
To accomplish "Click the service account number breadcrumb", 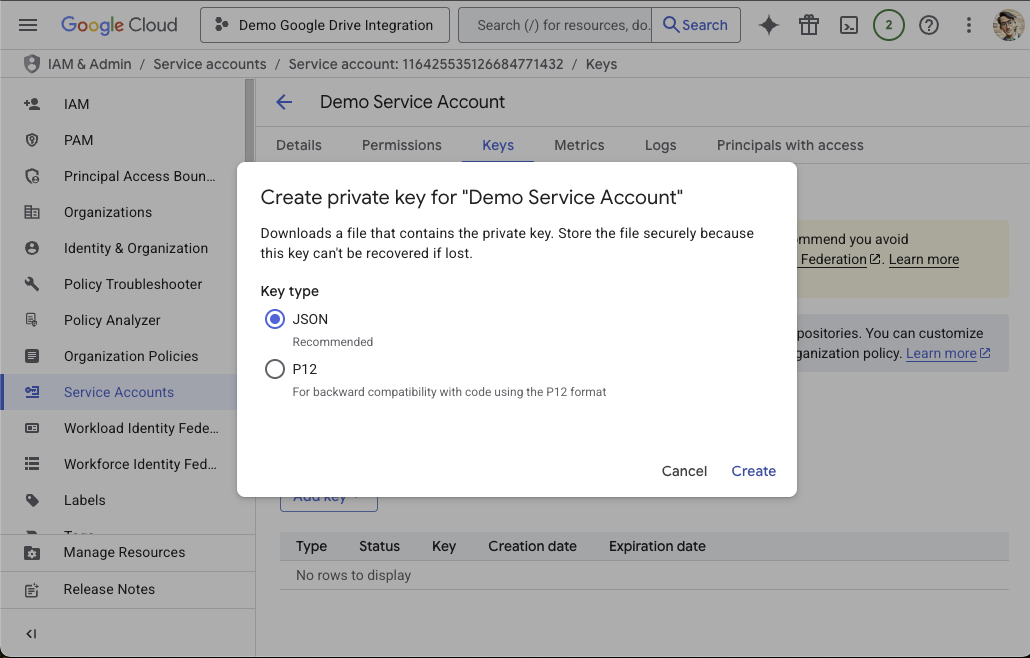I will (426, 64).
